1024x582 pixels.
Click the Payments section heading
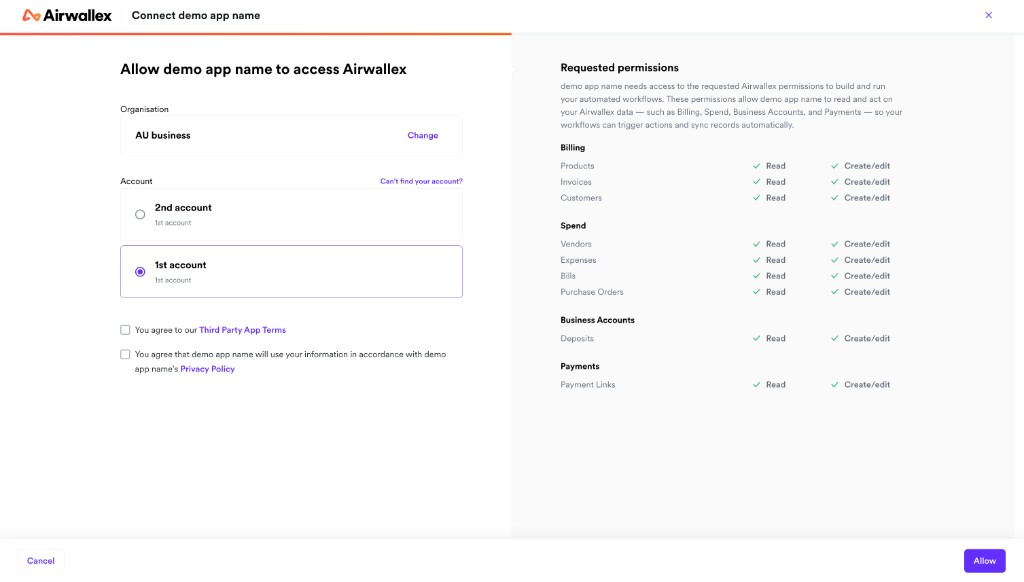coord(579,366)
